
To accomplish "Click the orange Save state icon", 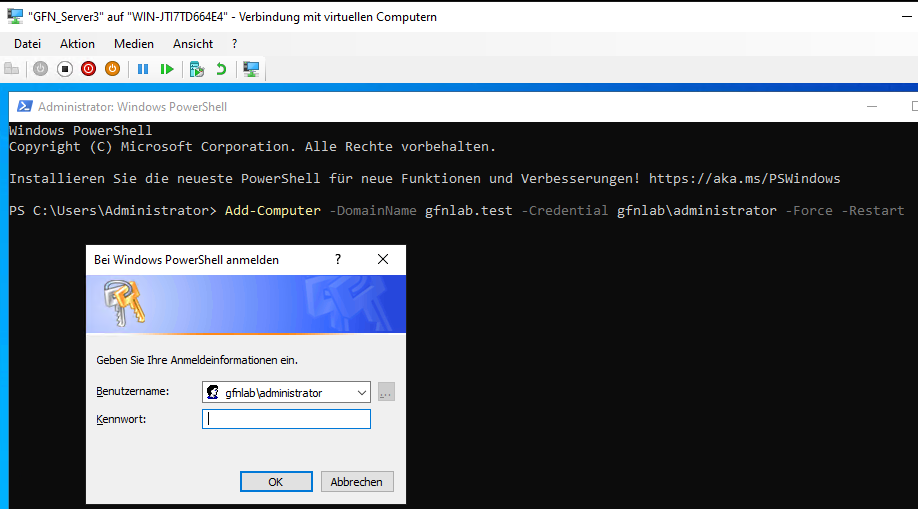I will pyautogui.click(x=112, y=69).
